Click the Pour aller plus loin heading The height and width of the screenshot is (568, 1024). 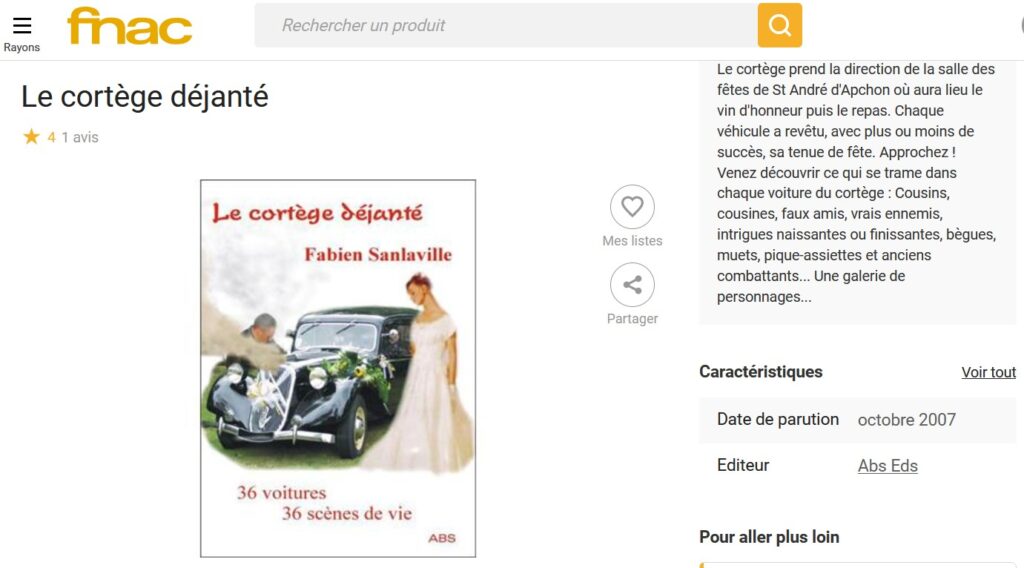pos(769,537)
